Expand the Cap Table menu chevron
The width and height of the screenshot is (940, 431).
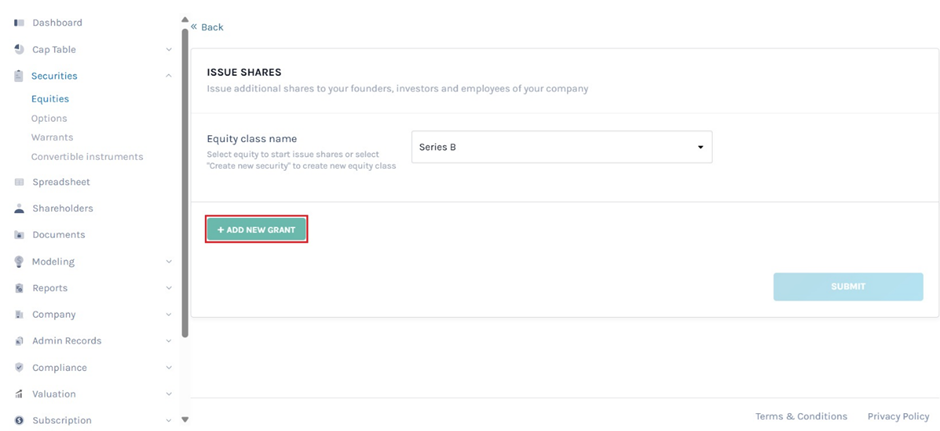click(x=168, y=50)
